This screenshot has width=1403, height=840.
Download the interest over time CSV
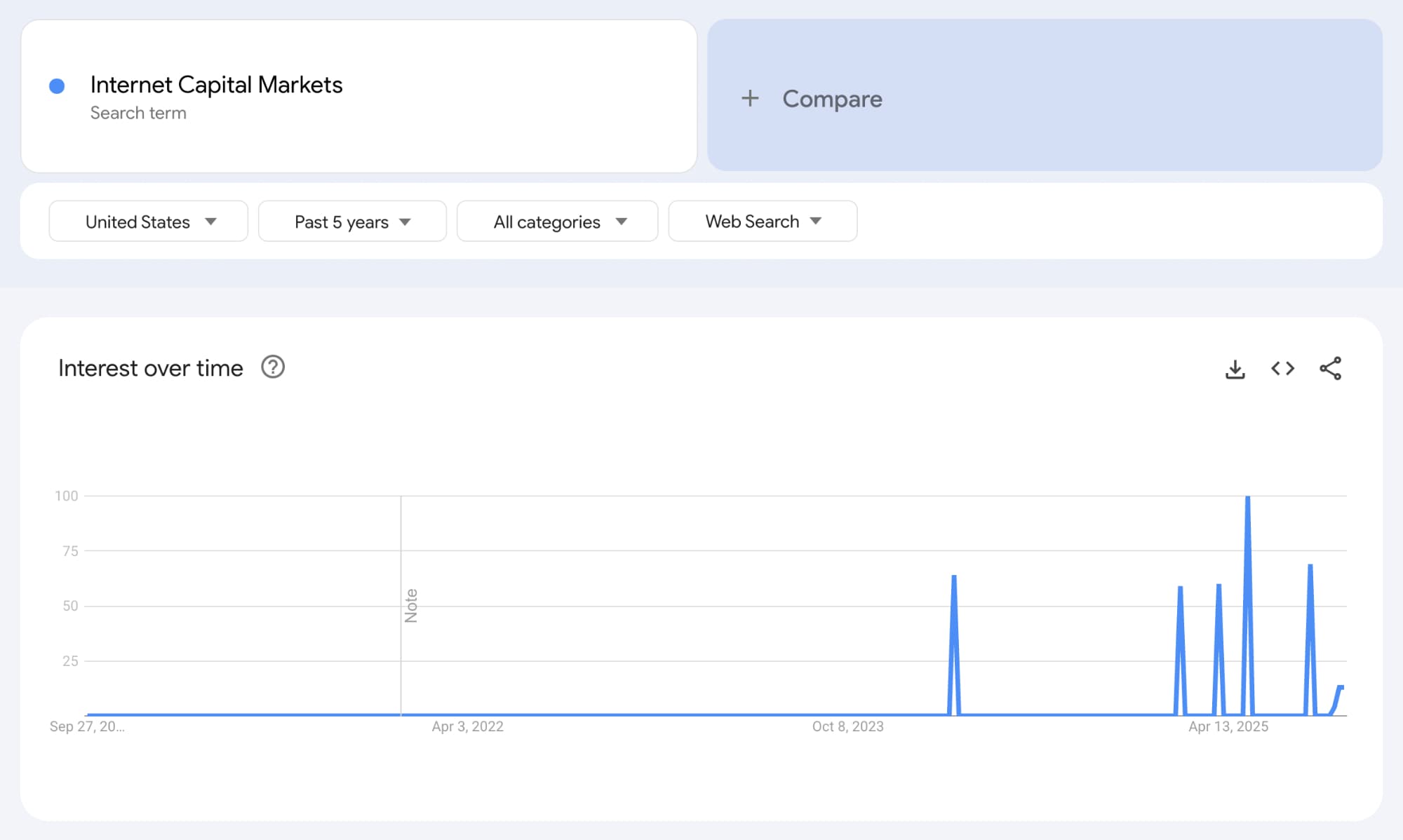coord(1235,369)
